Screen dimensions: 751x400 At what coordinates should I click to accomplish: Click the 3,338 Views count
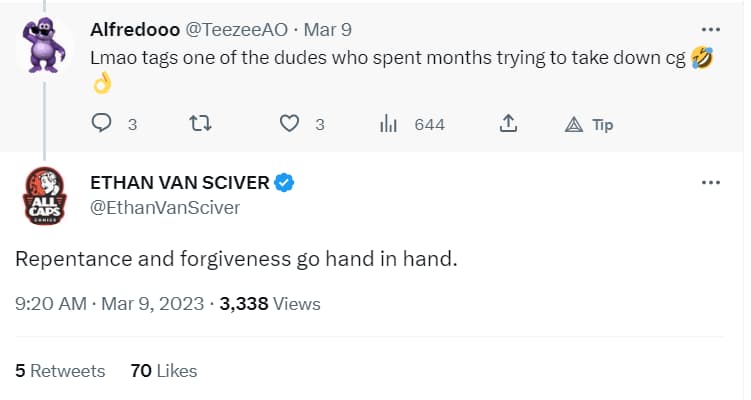click(x=270, y=304)
